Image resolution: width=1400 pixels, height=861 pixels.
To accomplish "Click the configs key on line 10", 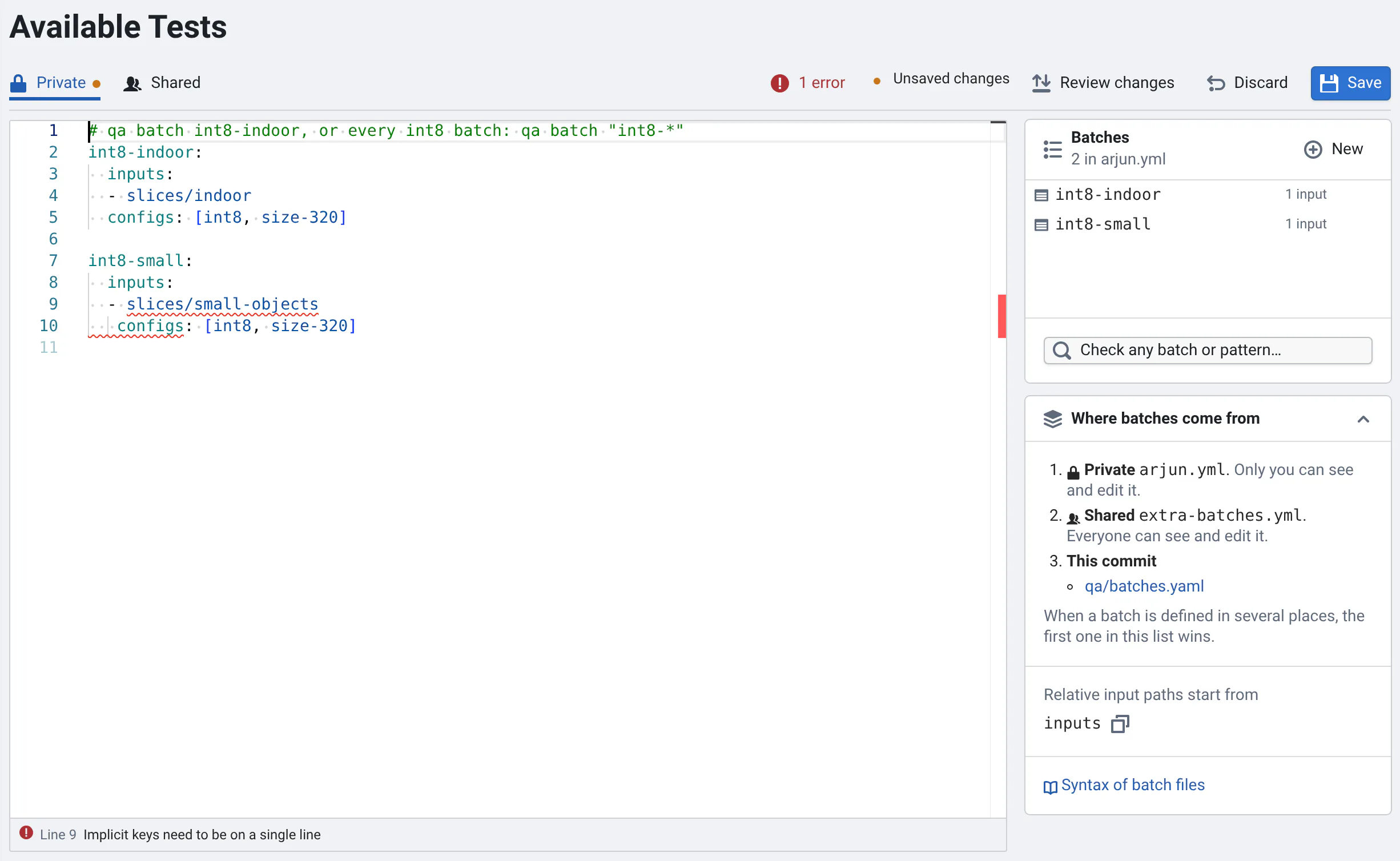I will pyautogui.click(x=150, y=326).
